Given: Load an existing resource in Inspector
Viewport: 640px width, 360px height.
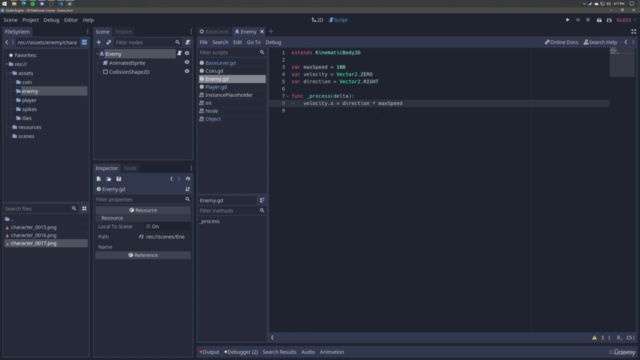Looking at the screenshot, I should point(109,179).
